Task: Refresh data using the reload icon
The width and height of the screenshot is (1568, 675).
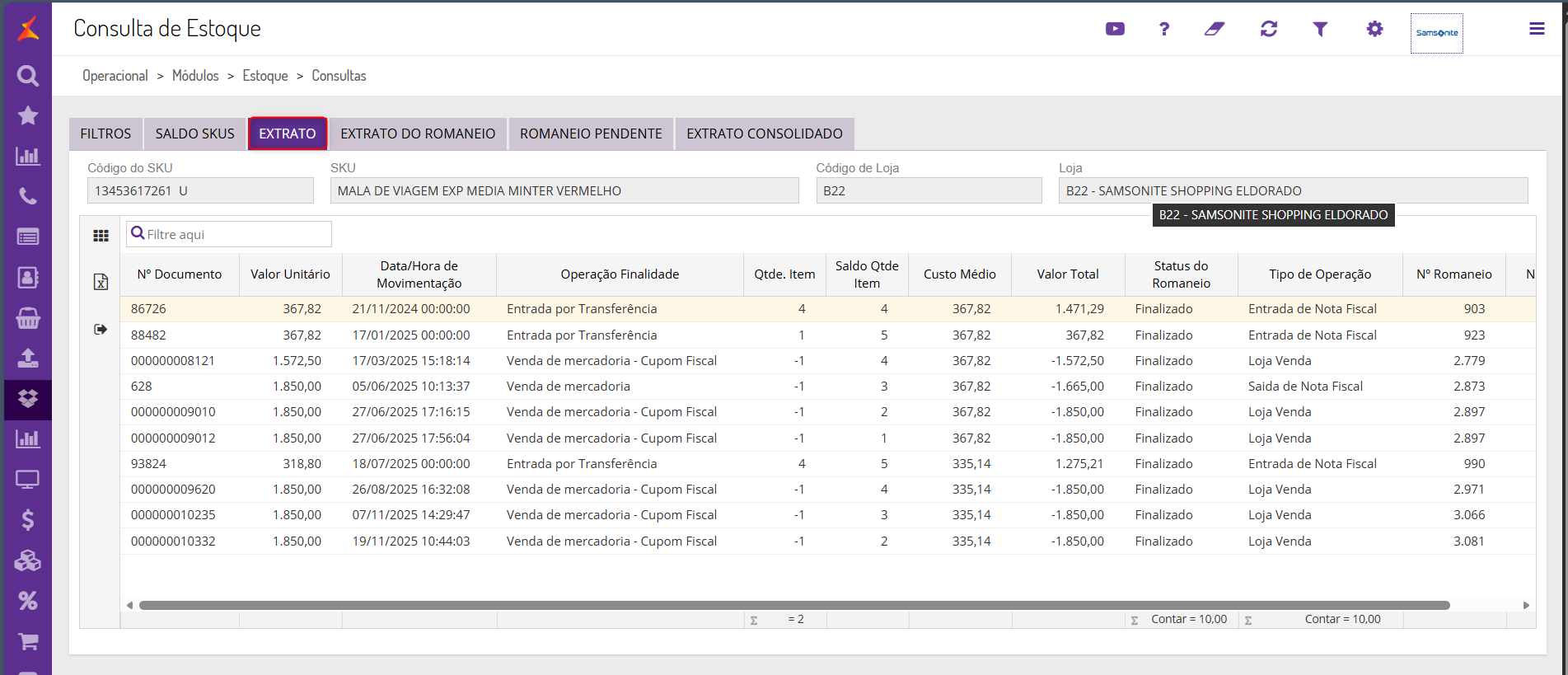Action: tap(1268, 29)
